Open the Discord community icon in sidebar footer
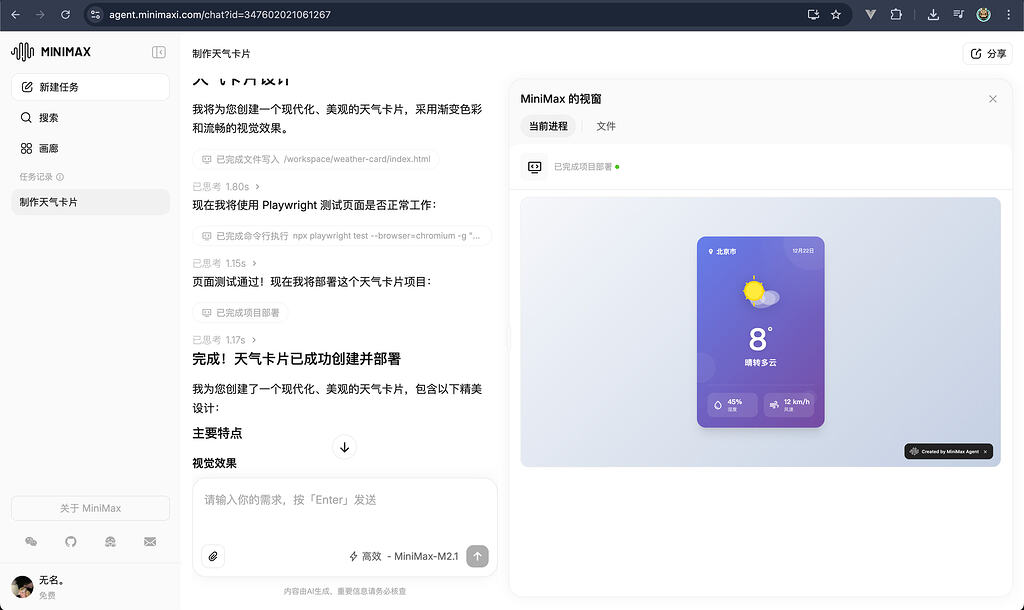The width and height of the screenshot is (1024, 610). [x=110, y=541]
